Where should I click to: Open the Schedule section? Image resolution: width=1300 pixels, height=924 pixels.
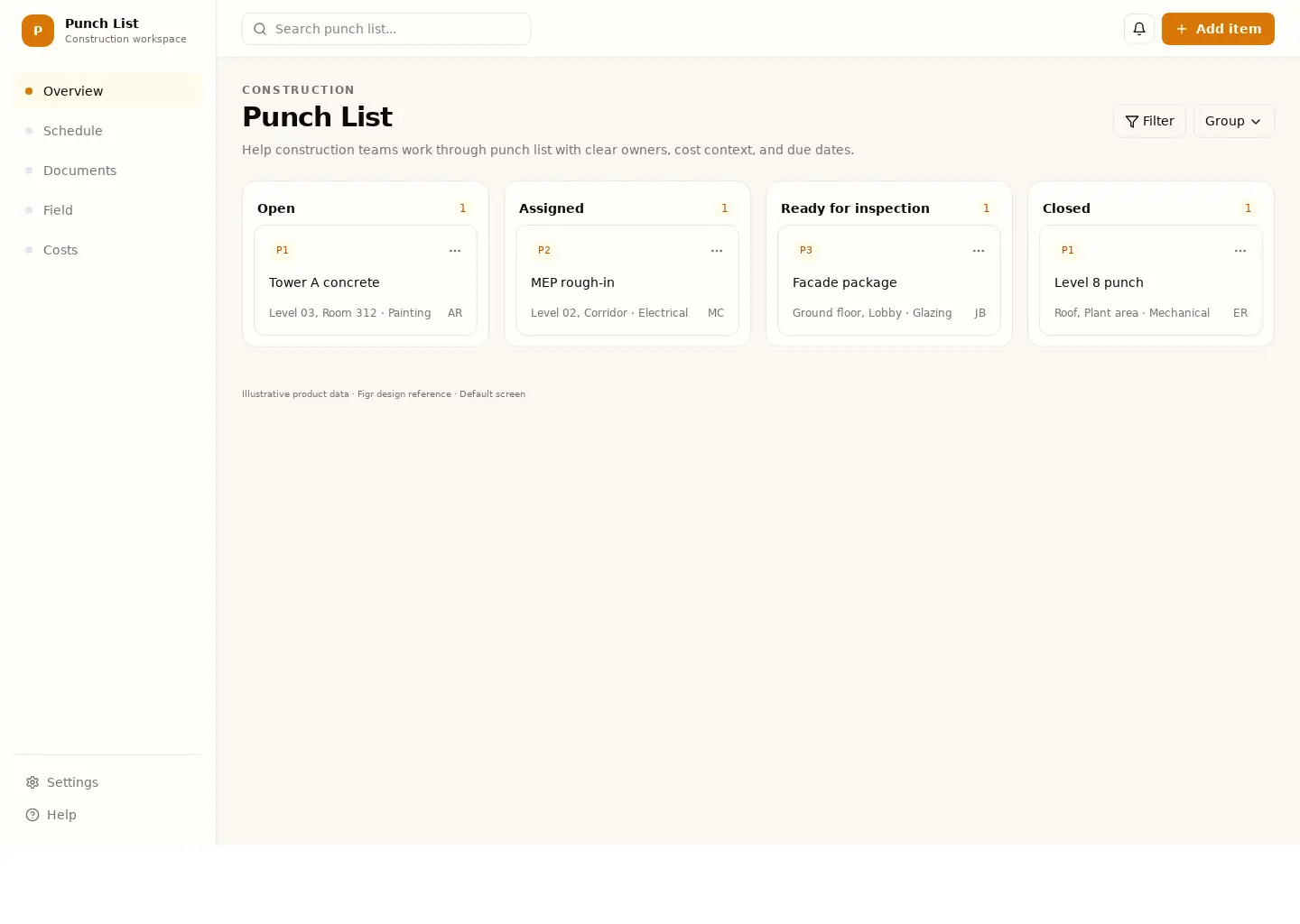click(108, 131)
